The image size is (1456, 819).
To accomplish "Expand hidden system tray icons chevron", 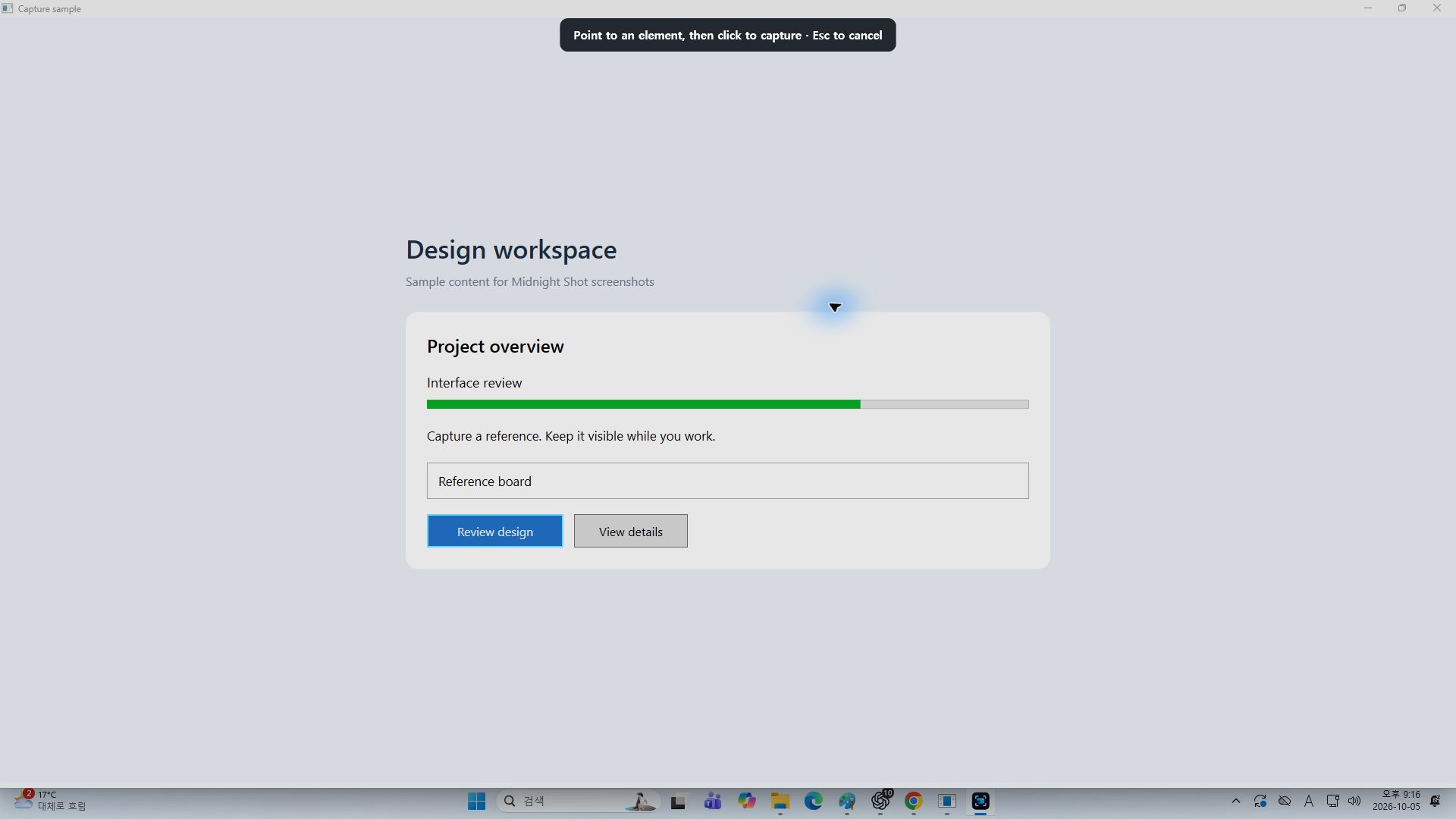I will (x=1236, y=801).
